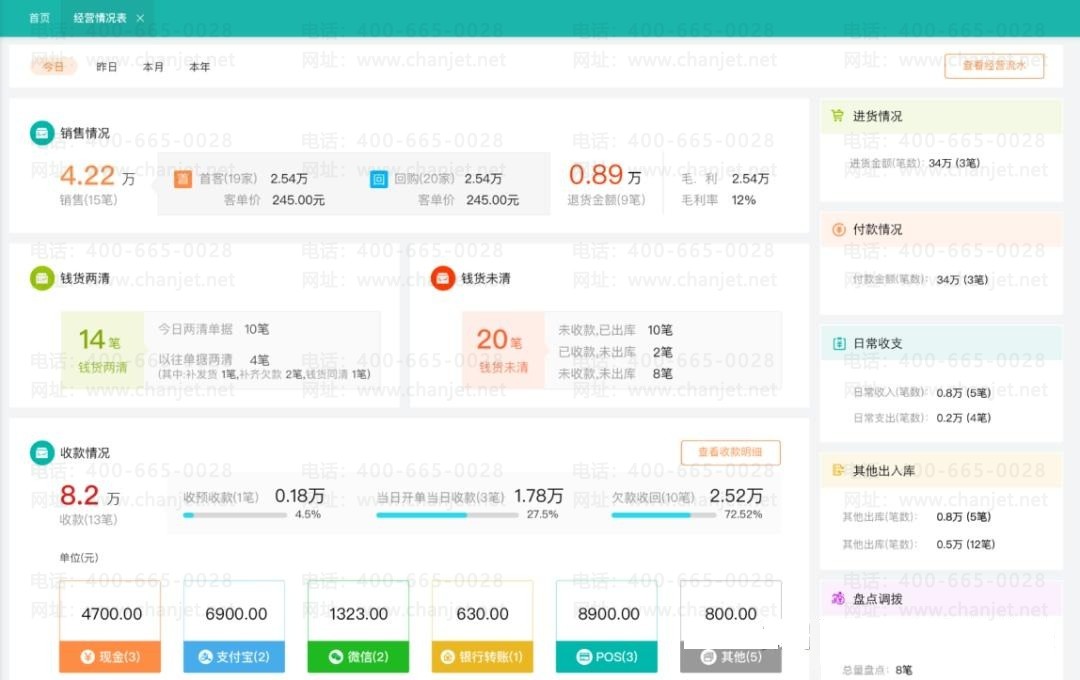Click the 1323.00 amount card
This screenshot has width=1080, height=680.
pos(358,611)
